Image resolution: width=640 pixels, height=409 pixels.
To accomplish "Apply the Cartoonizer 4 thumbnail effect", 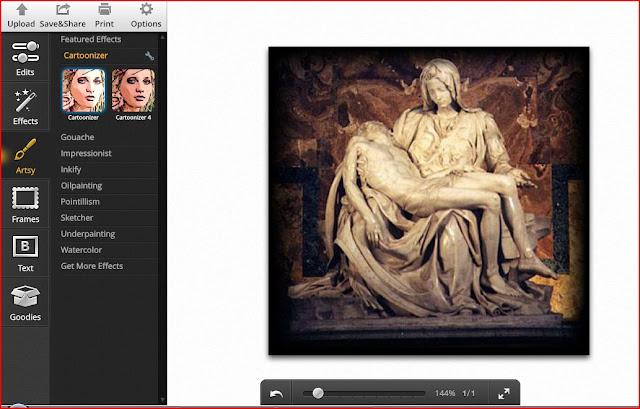I will click(x=133, y=90).
